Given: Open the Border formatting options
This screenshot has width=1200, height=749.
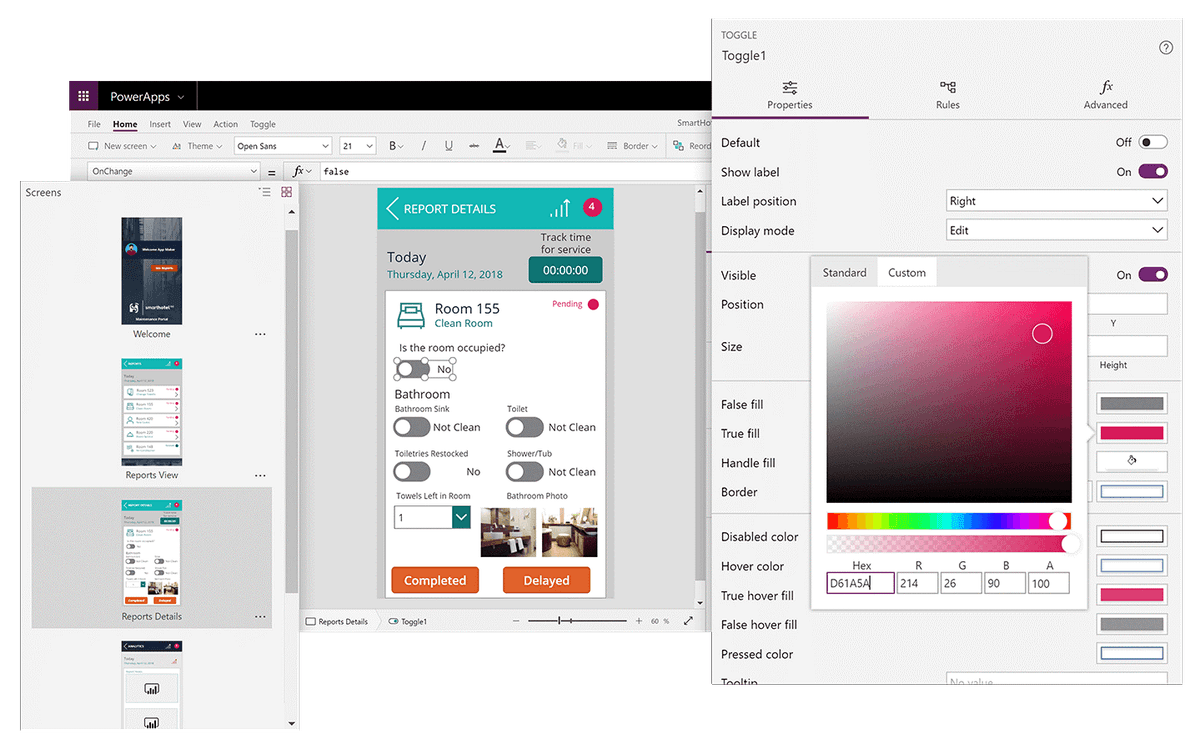Looking at the screenshot, I should pyautogui.click(x=630, y=145).
